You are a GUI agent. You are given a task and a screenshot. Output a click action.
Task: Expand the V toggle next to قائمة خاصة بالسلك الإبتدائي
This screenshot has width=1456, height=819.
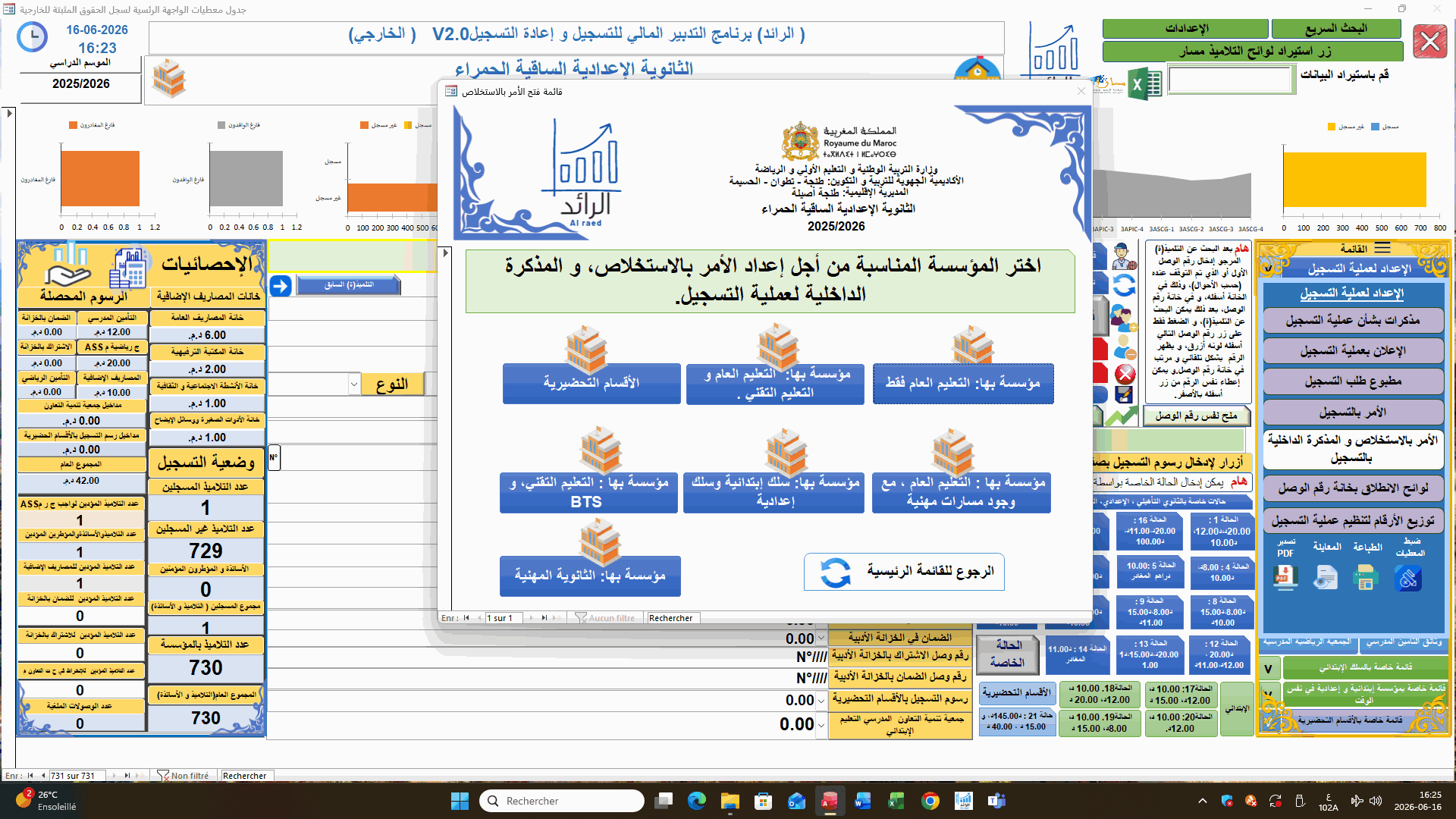click(x=1269, y=668)
